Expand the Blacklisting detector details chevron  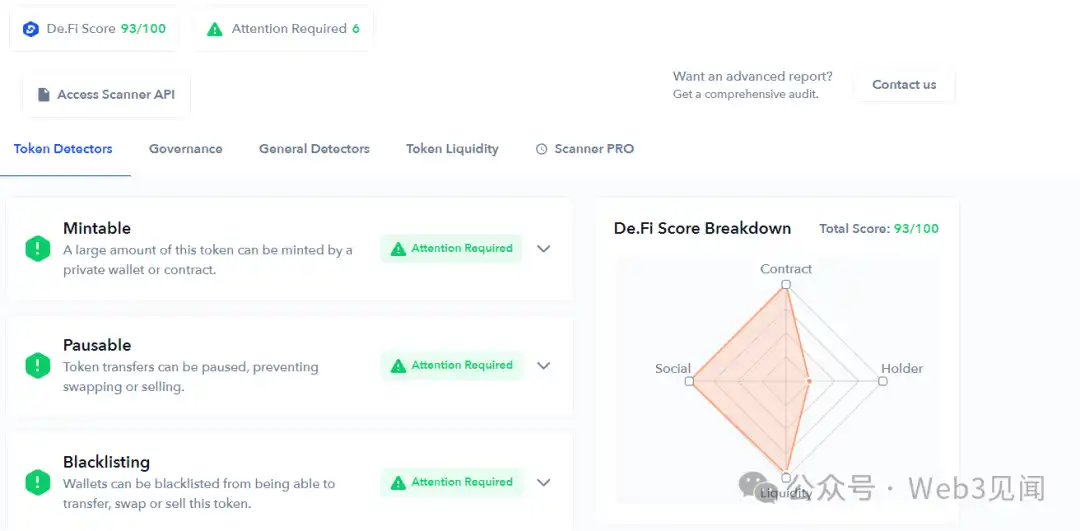point(544,482)
